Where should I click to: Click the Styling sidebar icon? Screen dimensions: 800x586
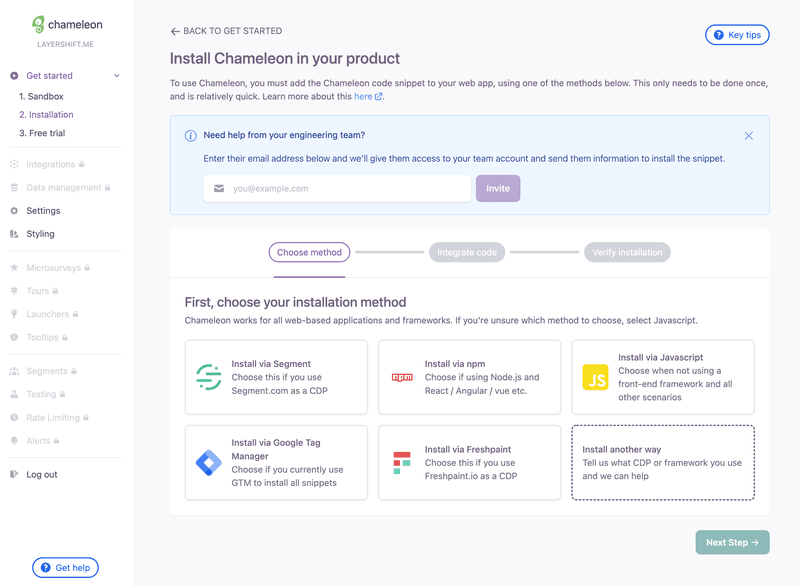(x=14, y=233)
